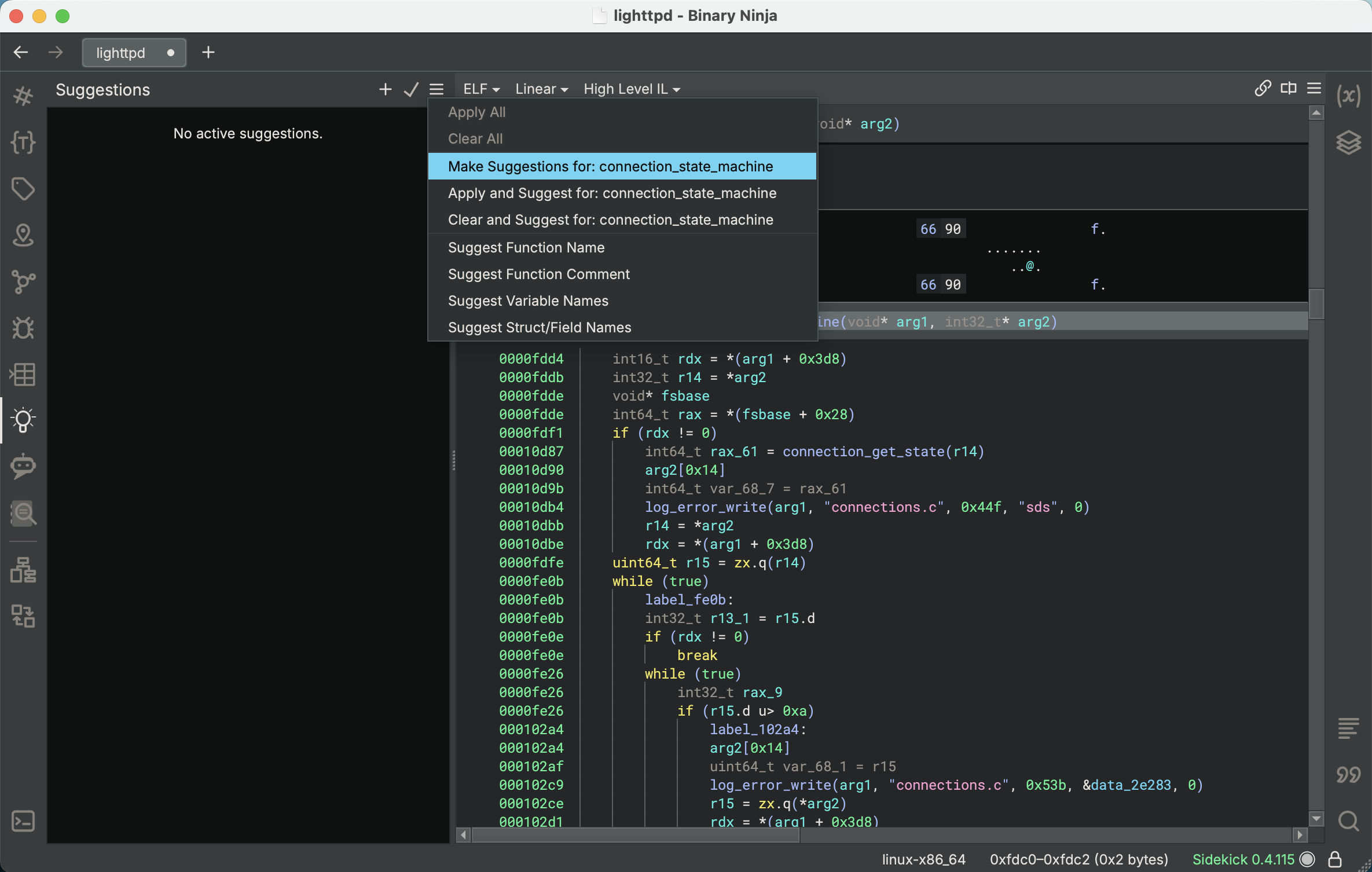The image size is (1372, 872).
Task: Expand the Linear view mode dropdown
Action: (x=541, y=89)
